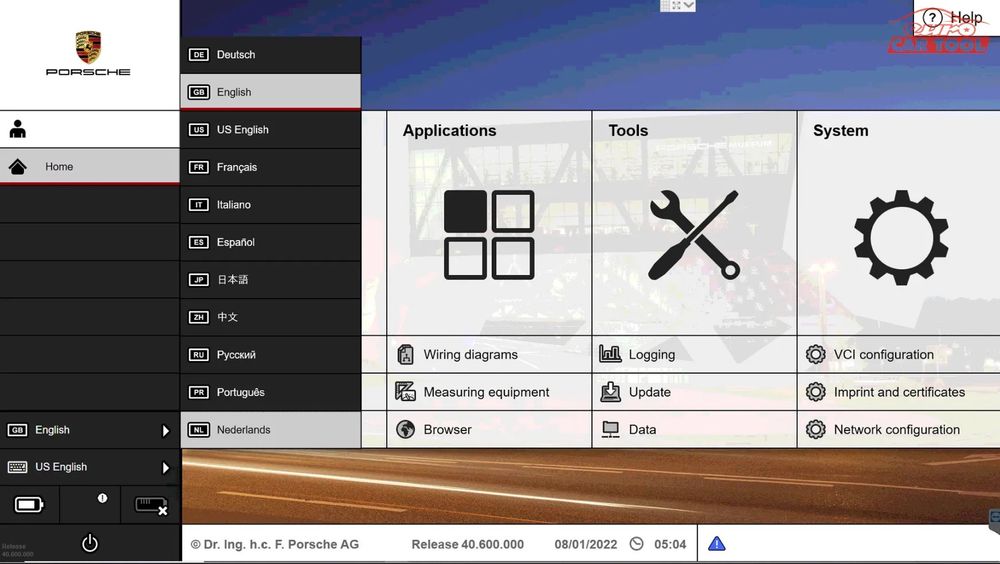This screenshot has height=564, width=1000.
Task: Choose Français language option
Action: click(270, 167)
